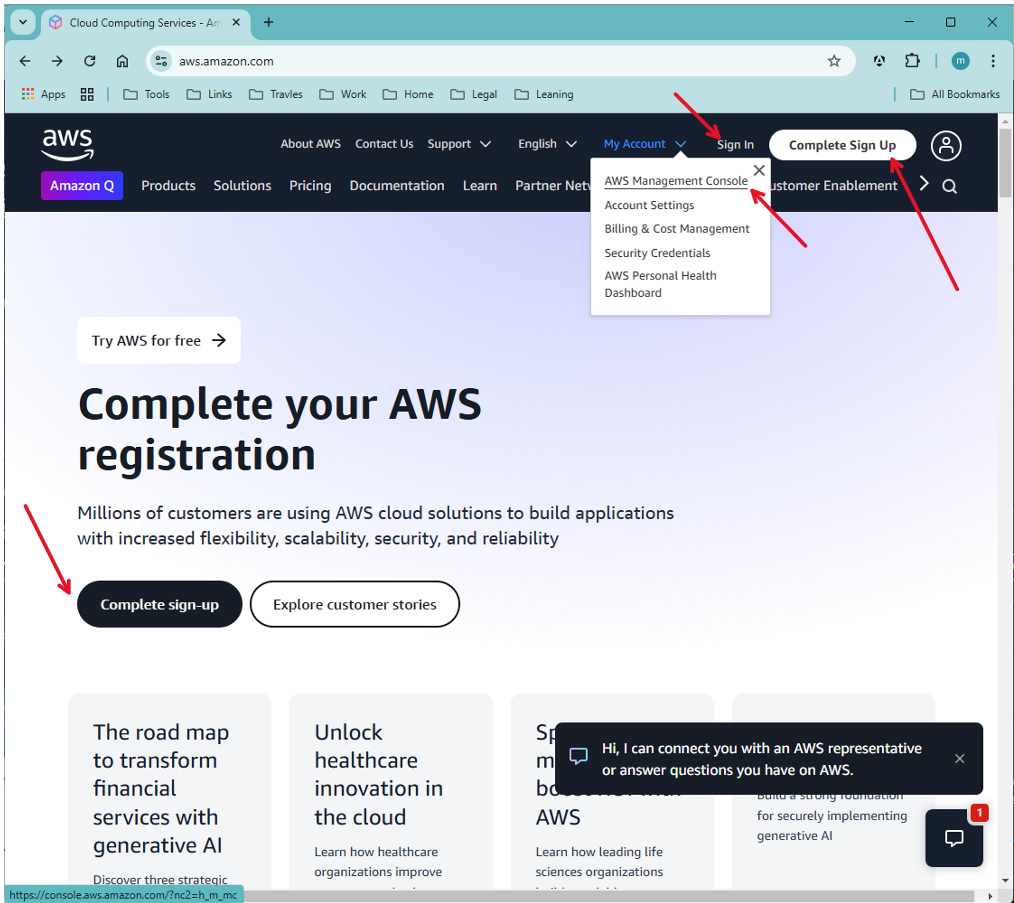This screenshot has width=1014, height=903.
Task: Click the About AWS link
Action: (310, 144)
